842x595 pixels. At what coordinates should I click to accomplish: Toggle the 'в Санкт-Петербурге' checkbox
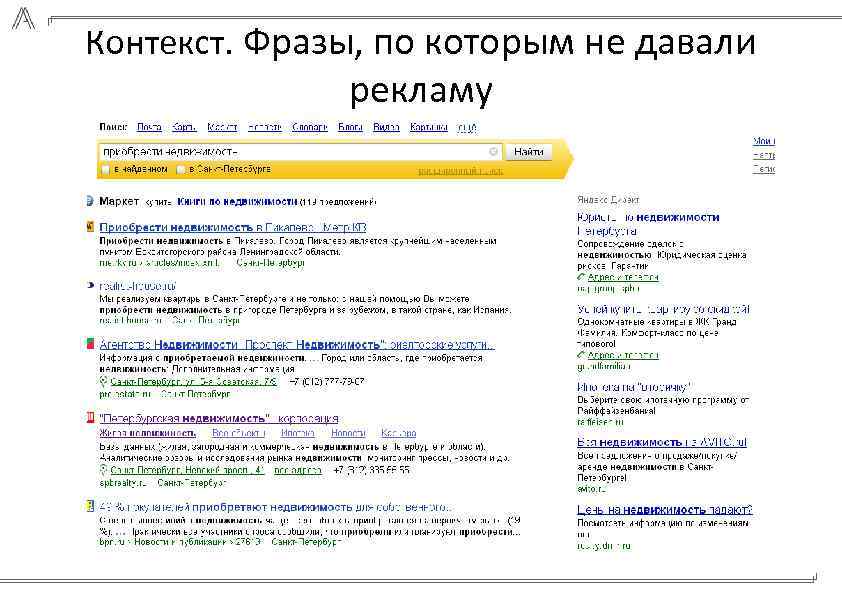point(181,170)
